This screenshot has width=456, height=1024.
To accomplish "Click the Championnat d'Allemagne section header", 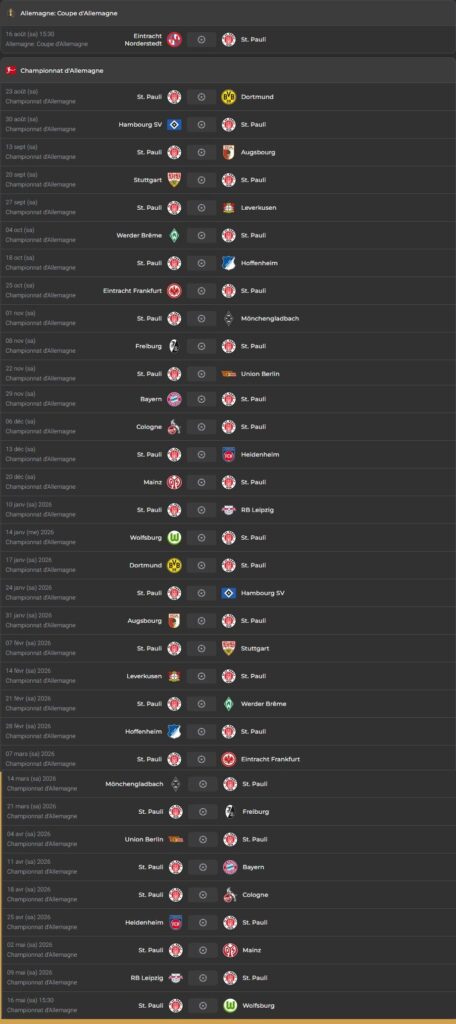I will coord(228,71).
